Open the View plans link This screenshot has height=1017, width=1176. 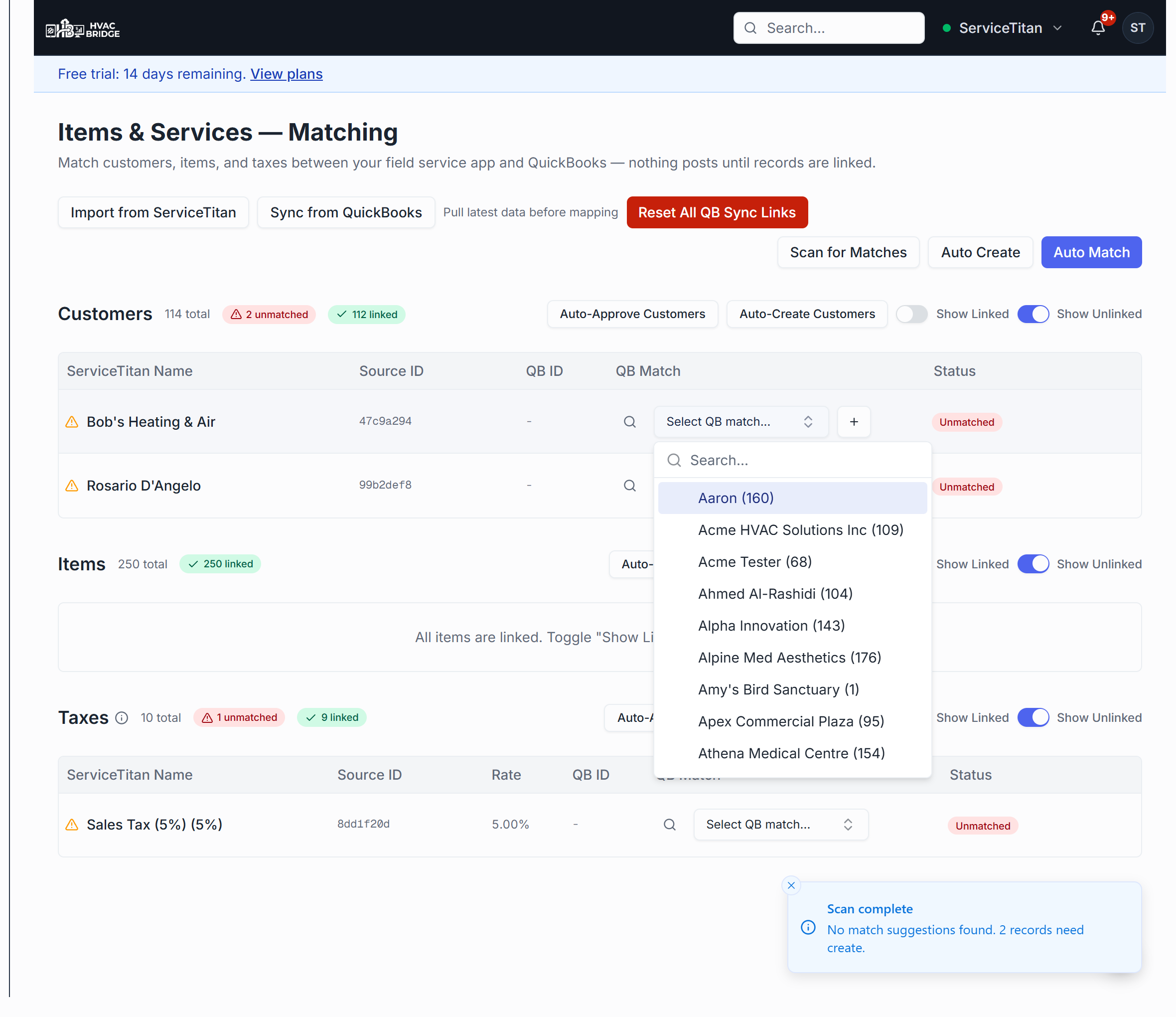pyautogui.click(x=286, y=74)
